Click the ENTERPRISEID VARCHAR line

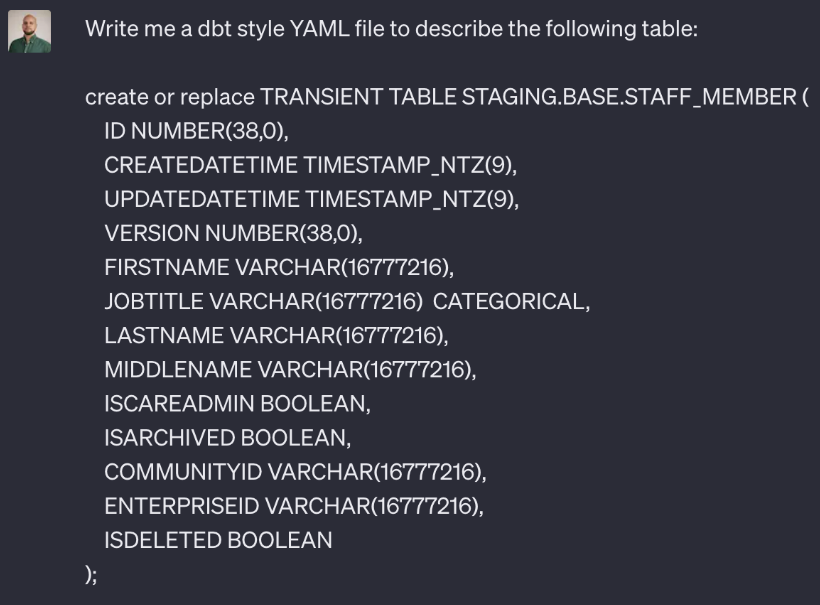(x=293, y=505)
